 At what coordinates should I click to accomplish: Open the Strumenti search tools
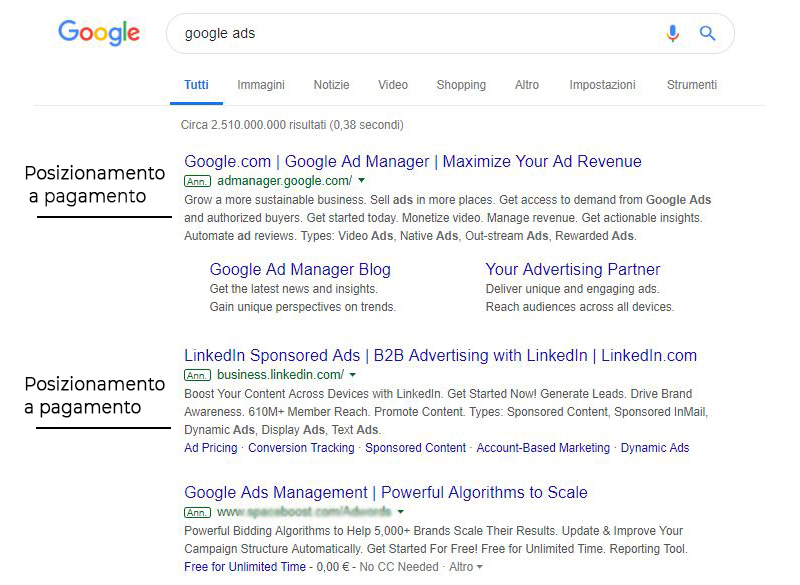[692, 85]
